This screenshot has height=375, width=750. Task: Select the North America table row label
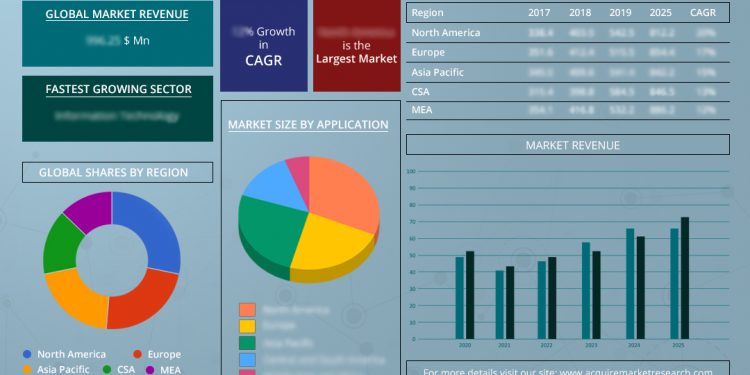pos(446,33)
